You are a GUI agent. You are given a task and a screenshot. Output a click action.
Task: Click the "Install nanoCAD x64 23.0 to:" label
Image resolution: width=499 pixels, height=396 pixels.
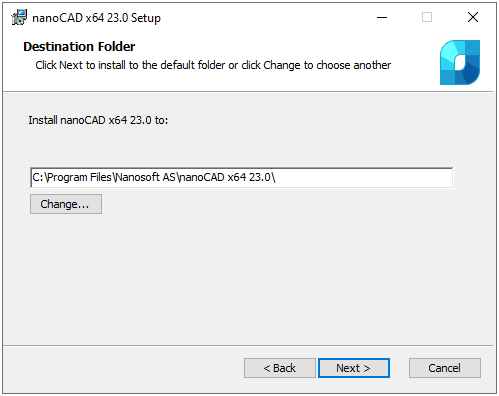pyautogui.click(x=98, y=120)
